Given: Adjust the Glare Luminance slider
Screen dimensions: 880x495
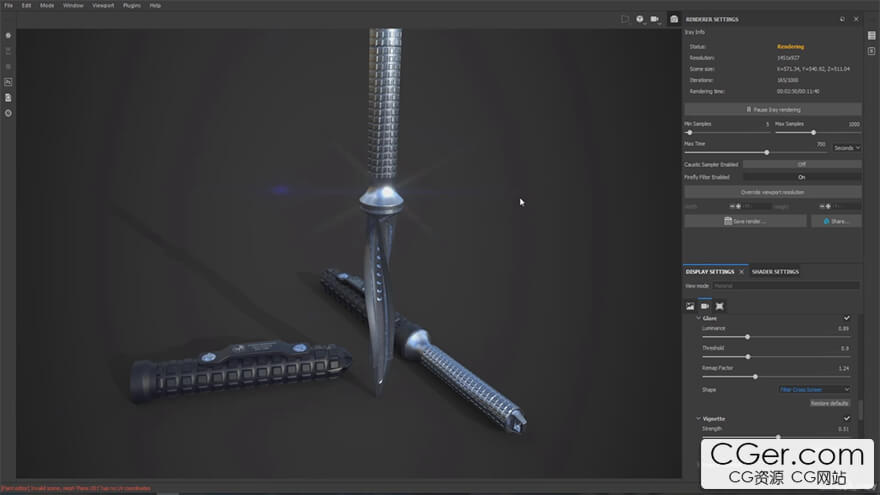Looking at the screenshot, I should (748, 337).
